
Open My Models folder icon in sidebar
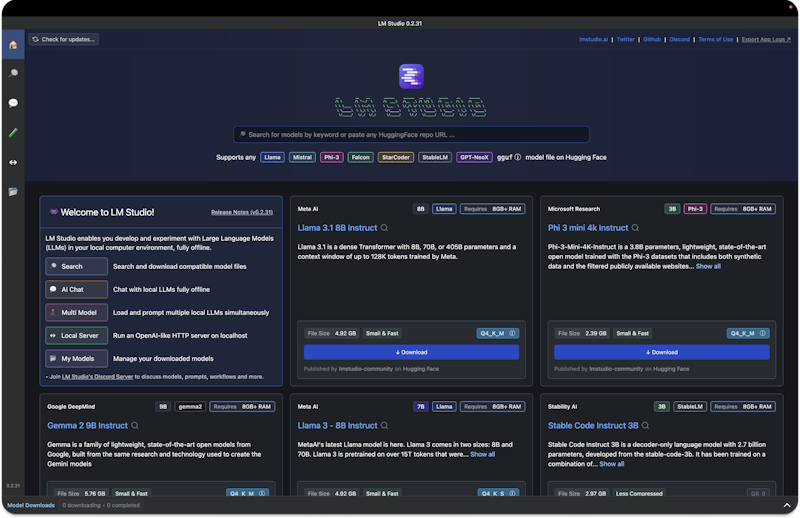point(13,191)
